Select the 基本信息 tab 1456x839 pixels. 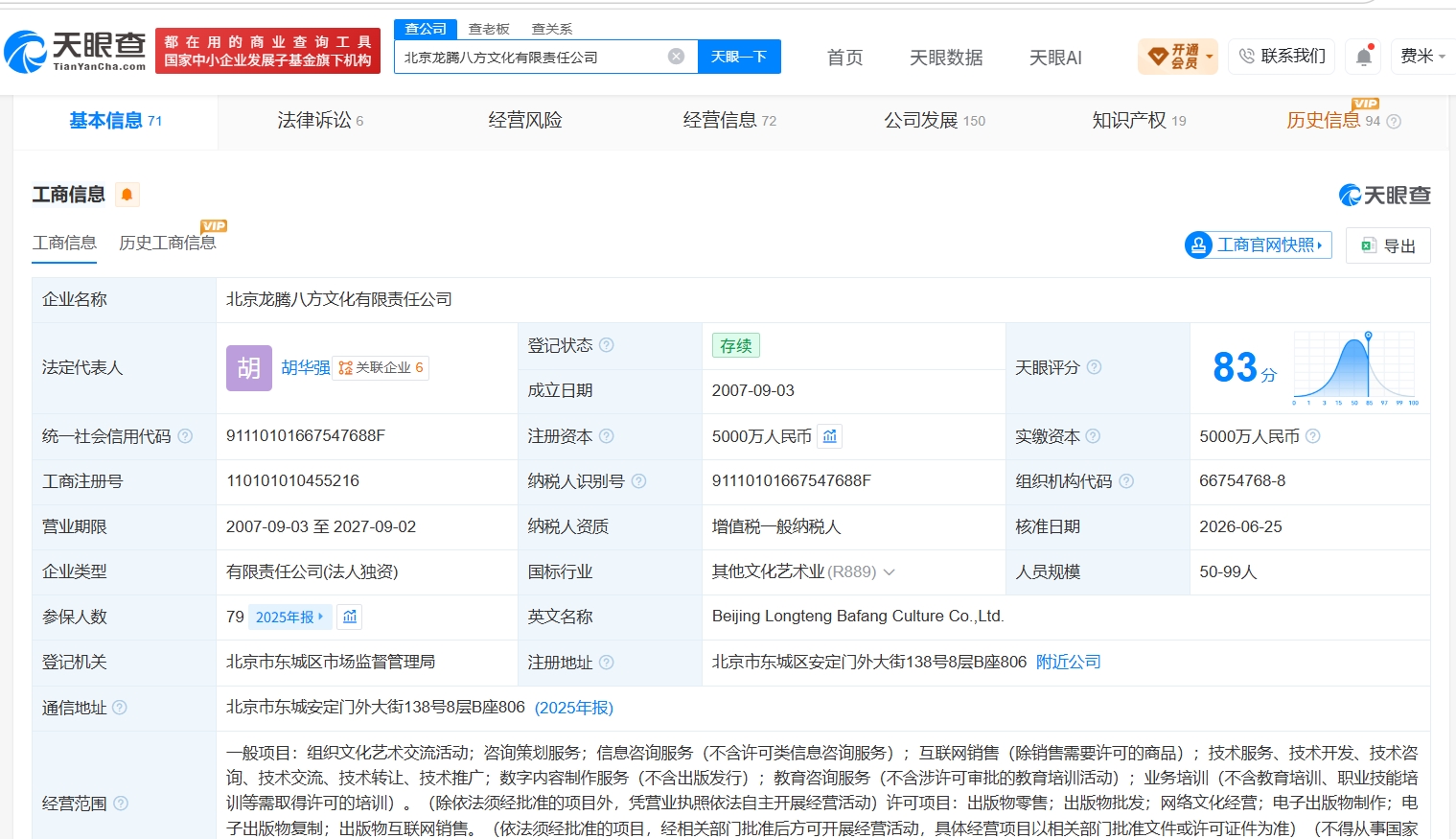[x=115, y=121]
